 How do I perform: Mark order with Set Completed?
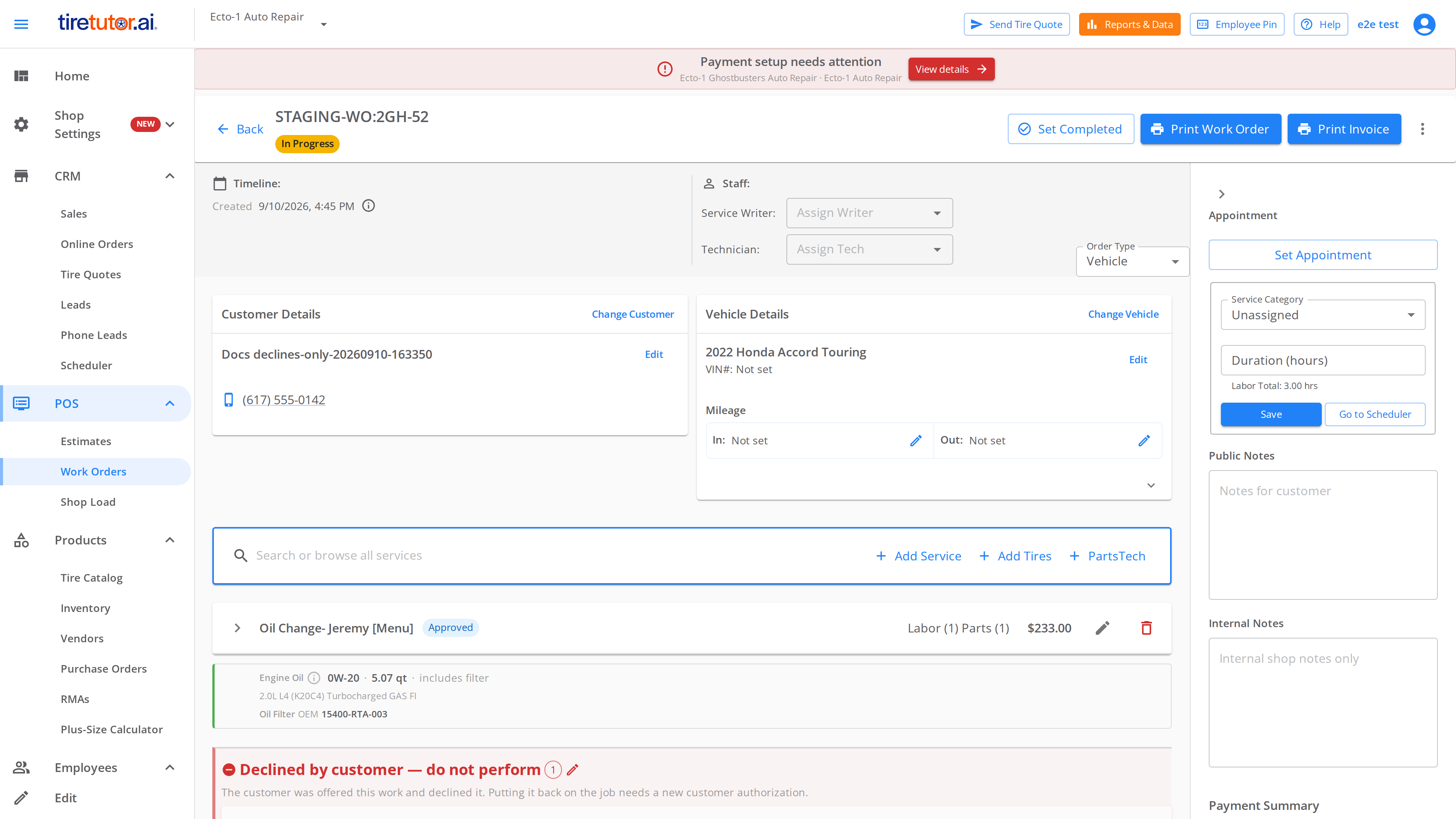pyautogui.click(x=1070, y=129)
